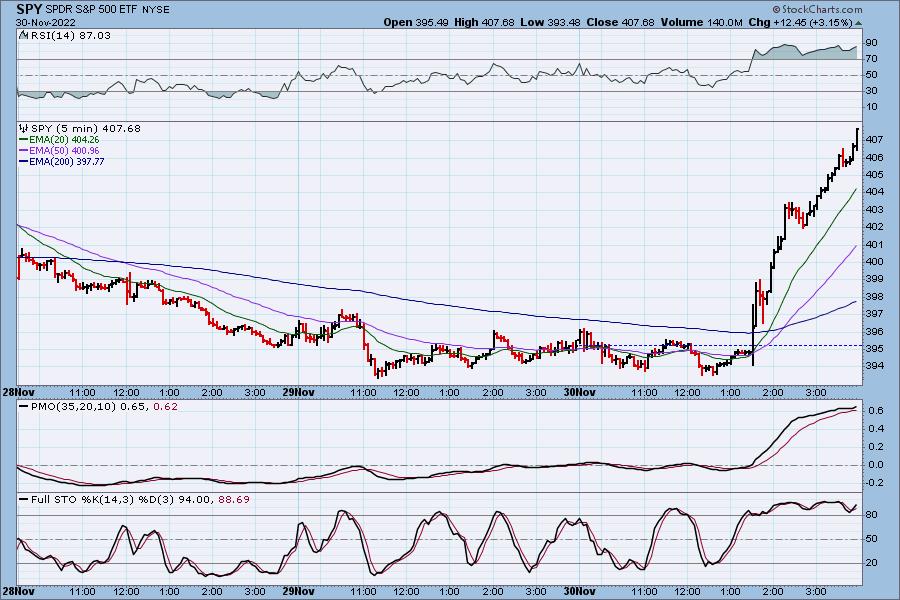900x600 pixels.
Task: Click the 400 price axis label
Action: 874,262
